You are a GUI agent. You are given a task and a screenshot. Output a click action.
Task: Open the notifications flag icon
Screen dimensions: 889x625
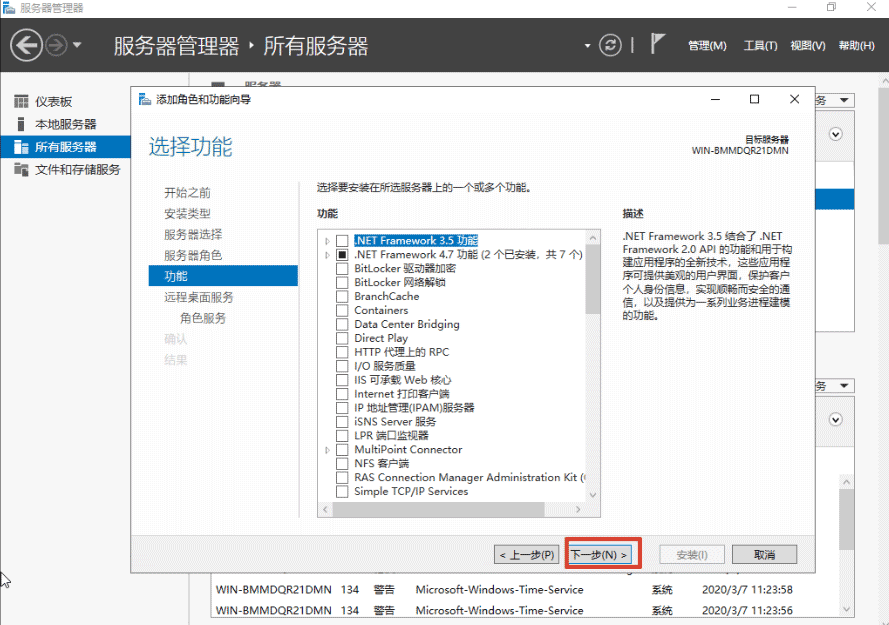pos(658,44)
